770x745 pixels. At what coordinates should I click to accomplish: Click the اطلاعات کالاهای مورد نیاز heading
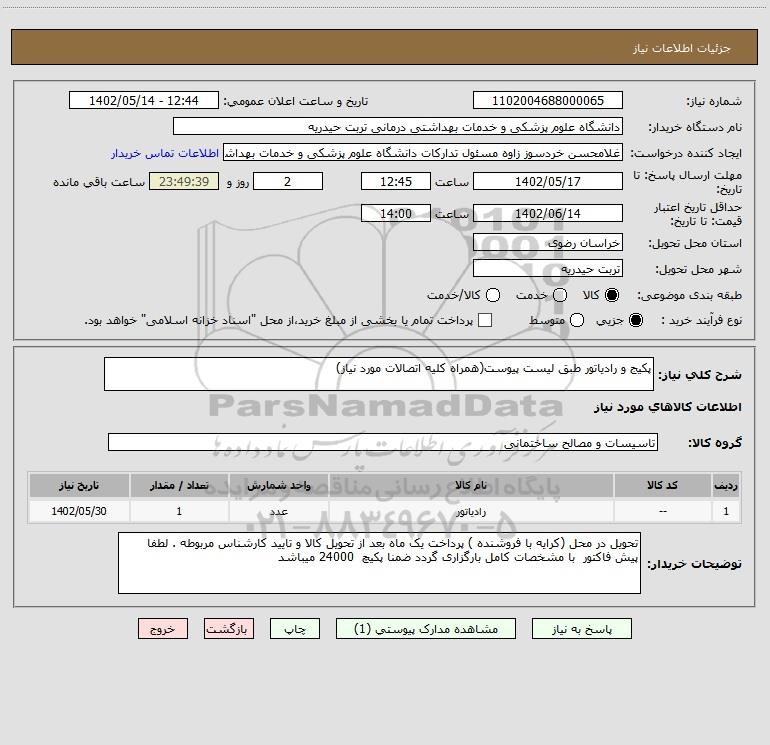pyautogui.click(x=668, y=407)
